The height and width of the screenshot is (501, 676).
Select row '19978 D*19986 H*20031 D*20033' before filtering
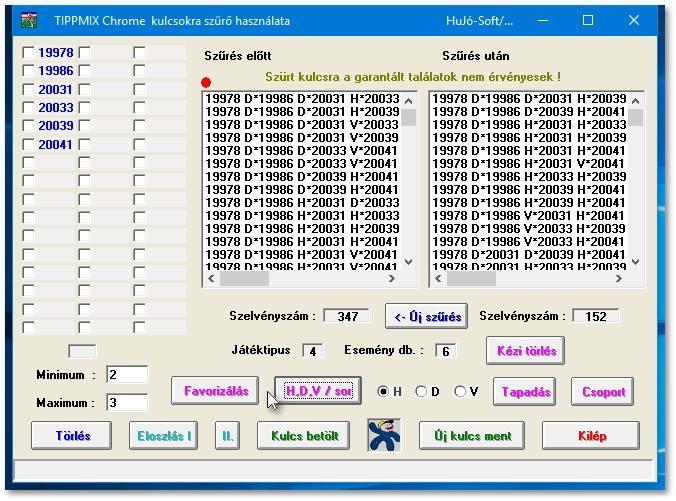coord(302,202)
